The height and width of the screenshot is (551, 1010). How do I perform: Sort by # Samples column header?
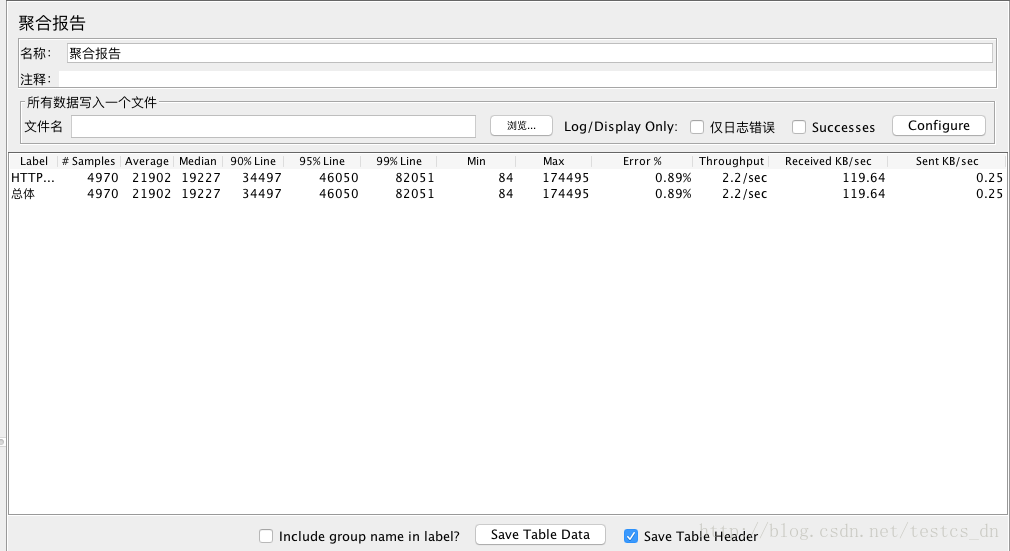coord(88,161)
